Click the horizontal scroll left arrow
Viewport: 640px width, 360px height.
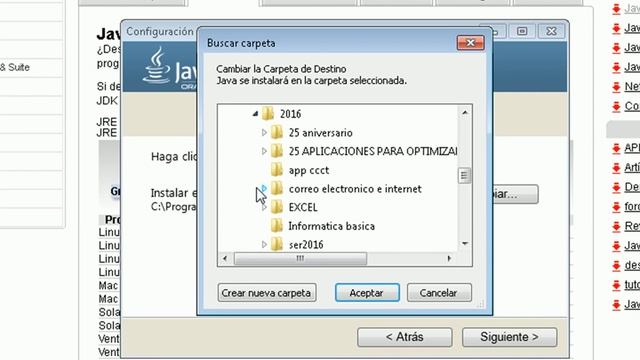pos(224,258)
